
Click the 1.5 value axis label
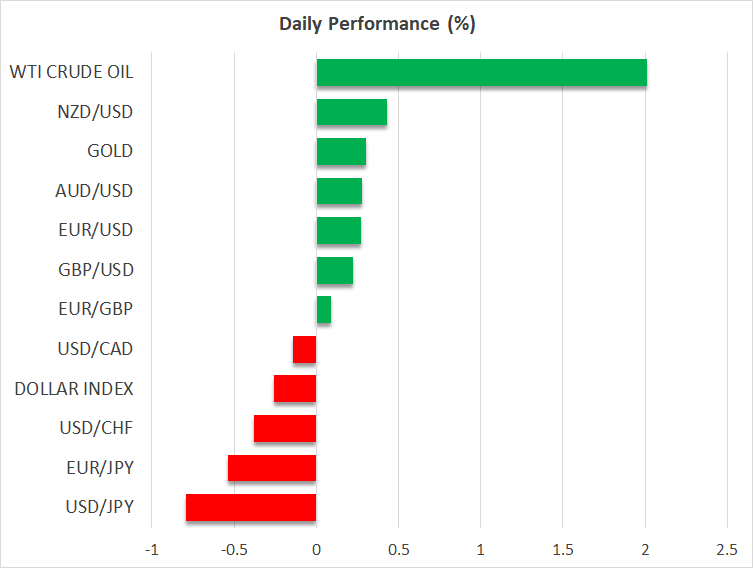(x=563, y=549)
